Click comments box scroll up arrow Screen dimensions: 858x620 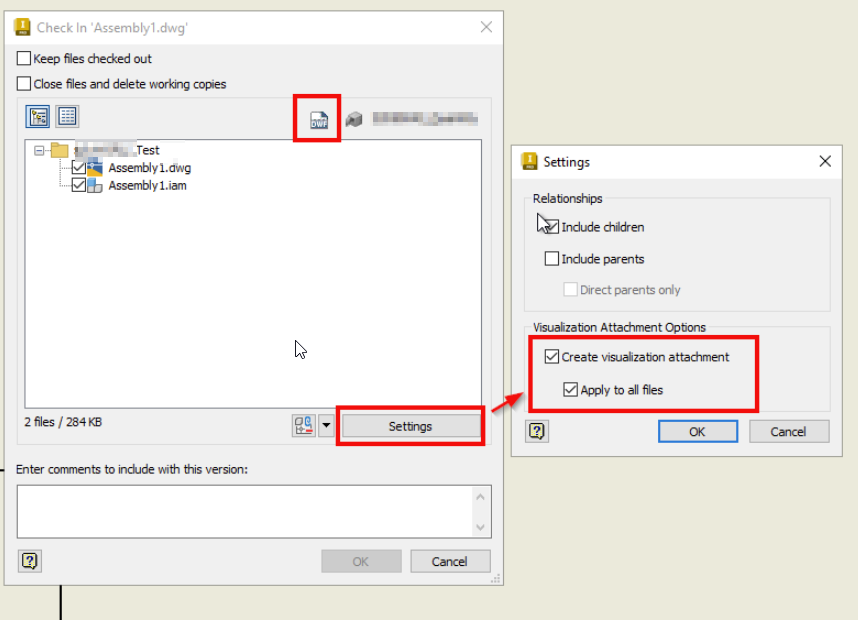coord(480,496)
